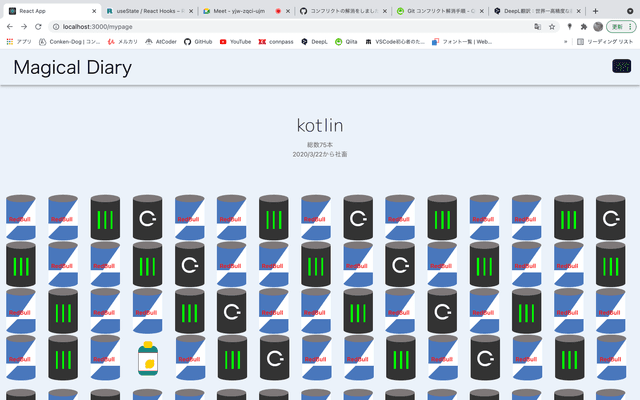Open the Conken-Dog bookmark
This screenshot has height=400, width=640.
pyautogui.click(x=69, y=42)
